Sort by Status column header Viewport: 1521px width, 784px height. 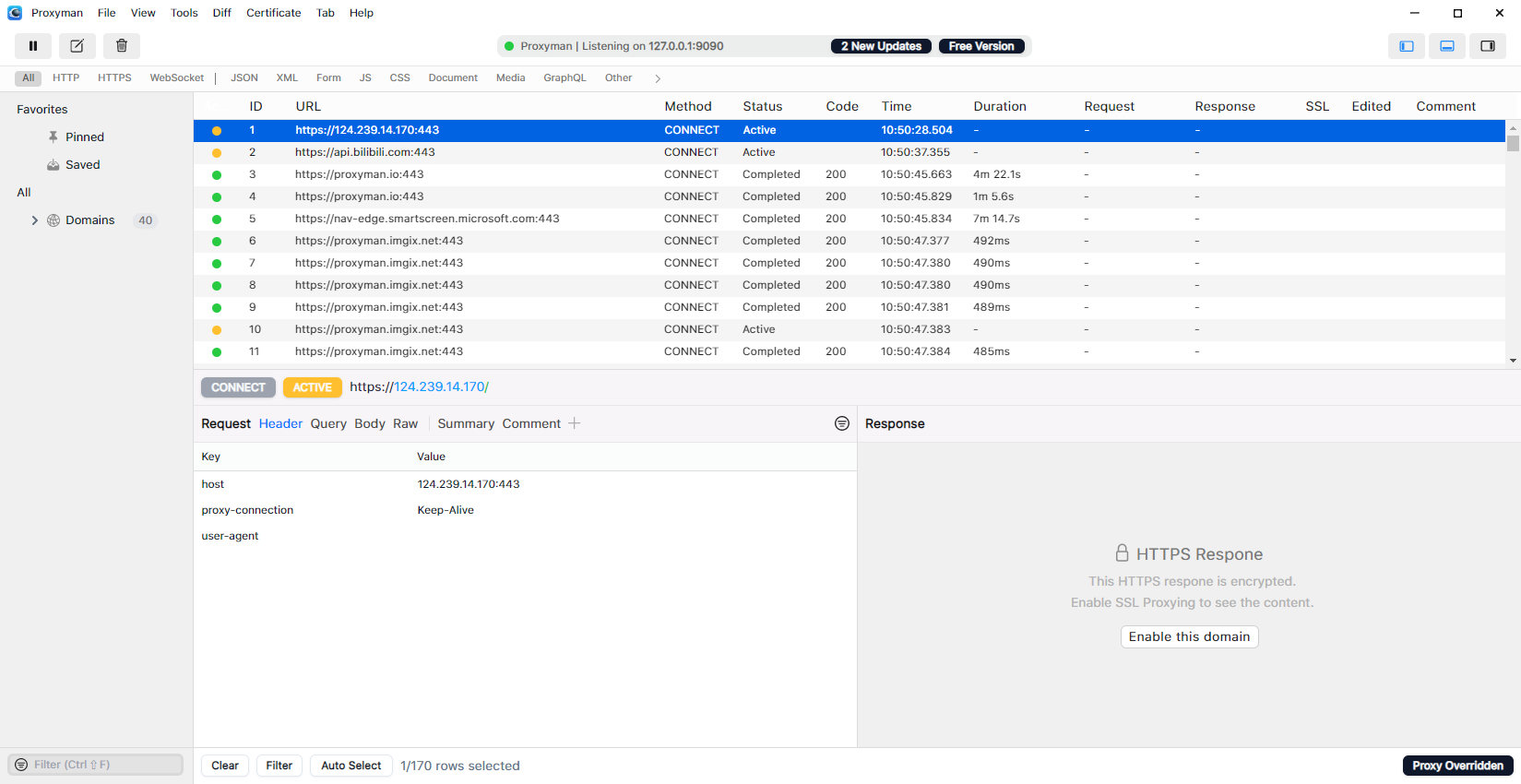(x=763, y=106)
